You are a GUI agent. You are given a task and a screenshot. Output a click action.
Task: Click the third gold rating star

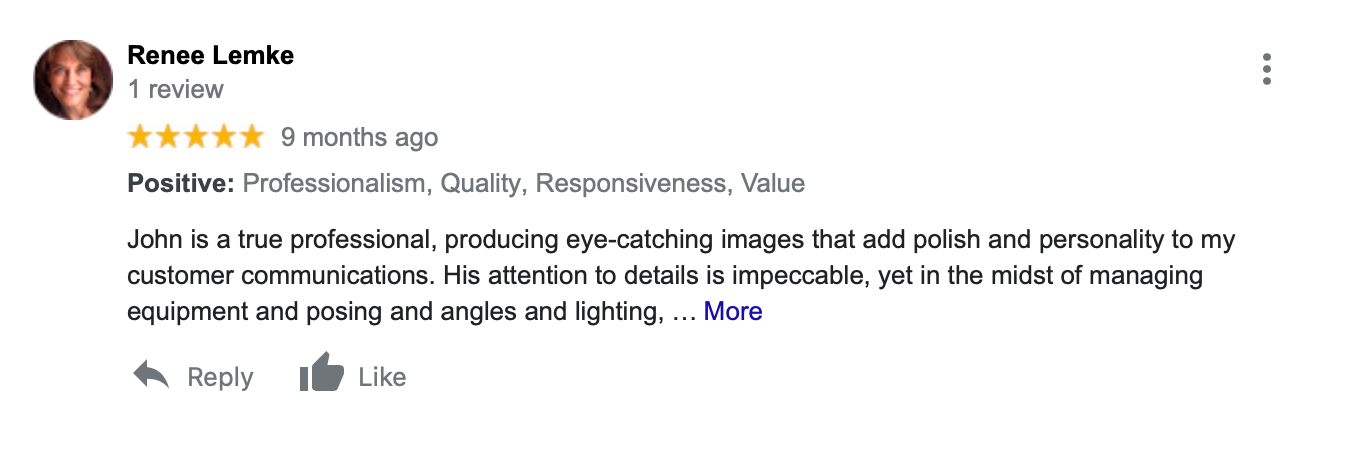pos(196,137)
